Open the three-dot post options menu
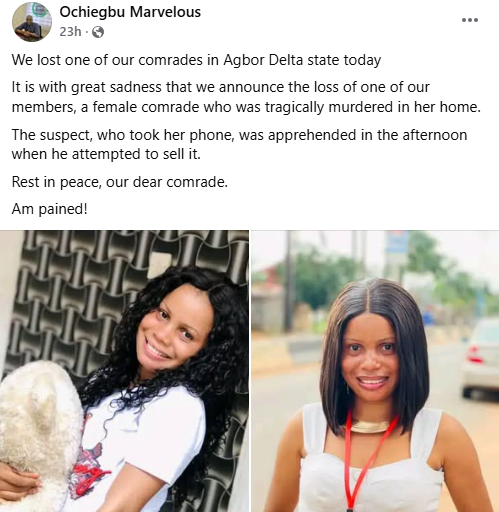 click(470, 20)
